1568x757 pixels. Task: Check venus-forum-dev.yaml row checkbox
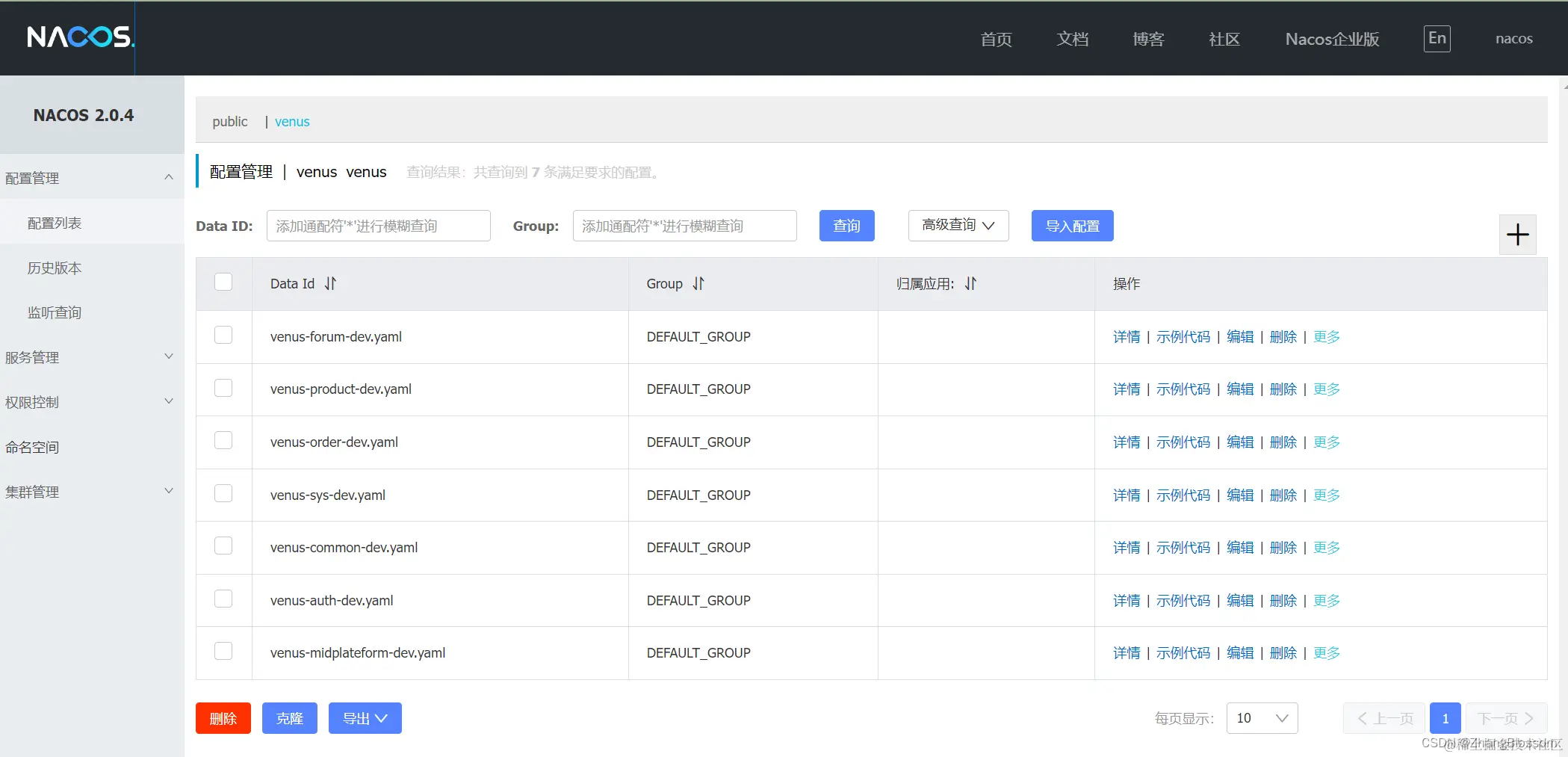[223, 335]
